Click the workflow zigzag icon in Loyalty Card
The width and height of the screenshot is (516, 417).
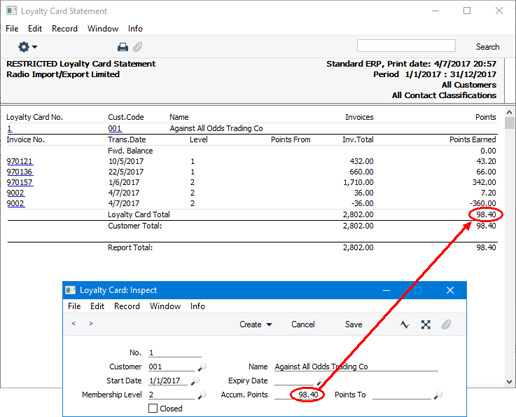(405, 324)
